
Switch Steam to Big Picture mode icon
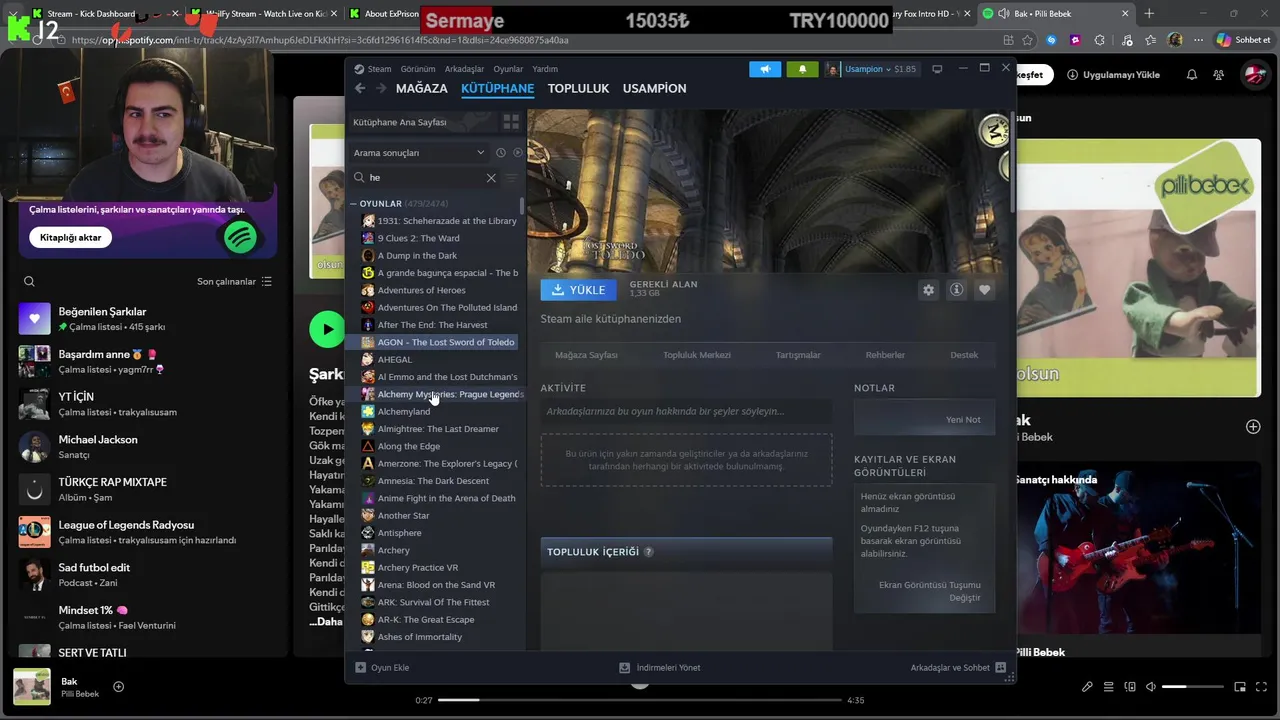(x=937, y=69)
